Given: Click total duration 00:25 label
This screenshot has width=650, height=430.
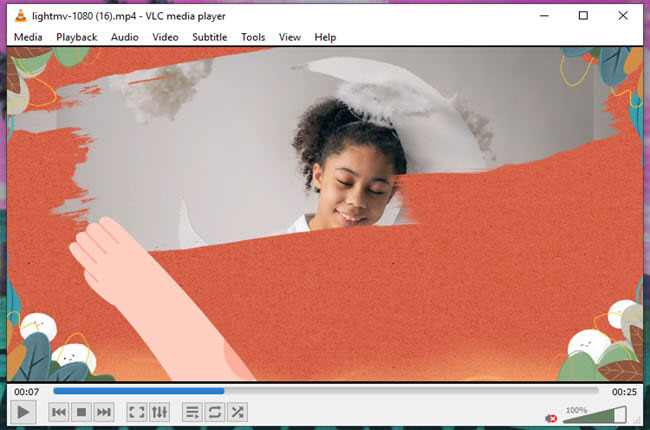Looking at the screenshot, I should click(x=624, y=392).
